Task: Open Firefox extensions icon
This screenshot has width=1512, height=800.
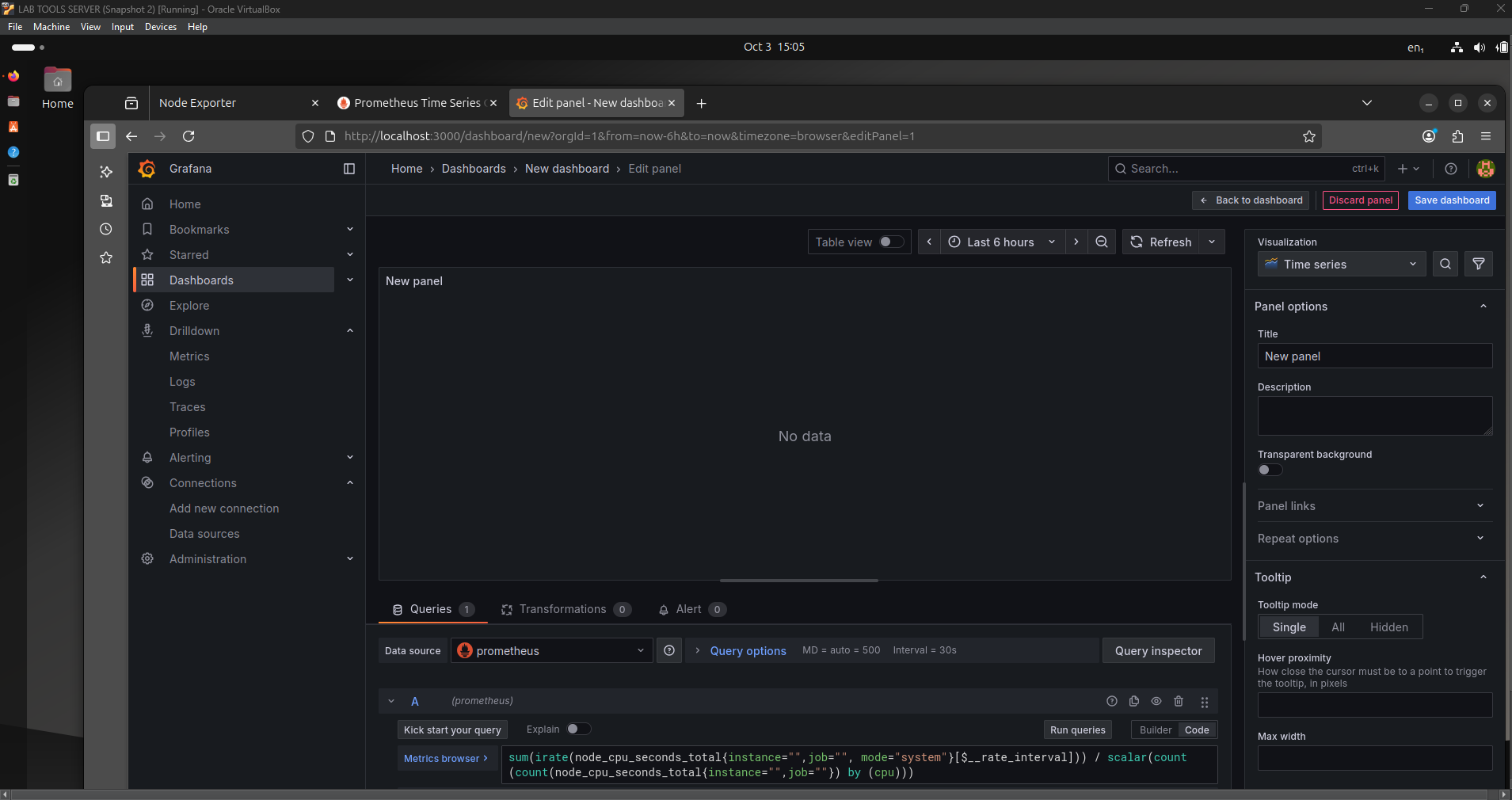Action: 1457,136
